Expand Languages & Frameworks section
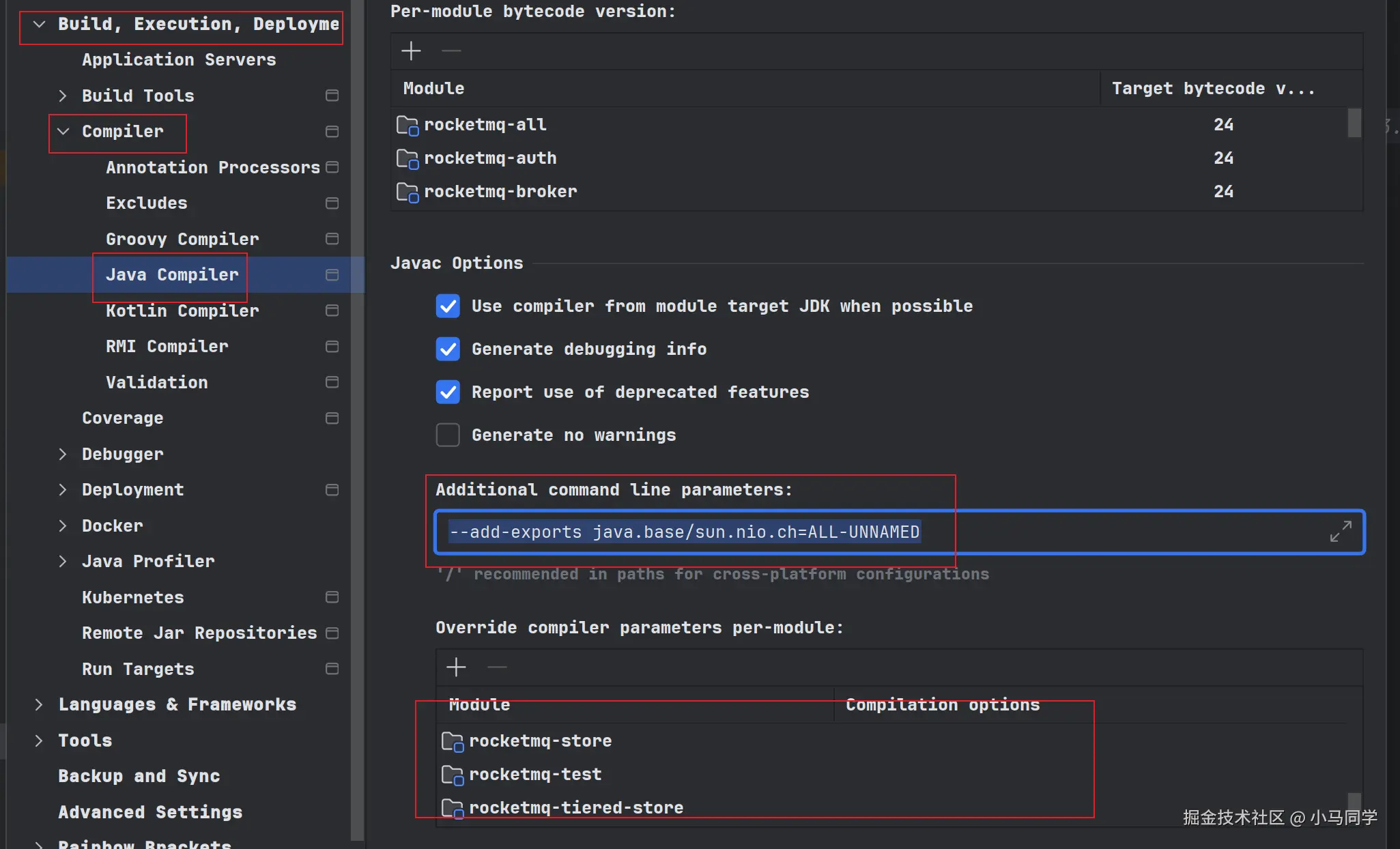 (39, 704)
